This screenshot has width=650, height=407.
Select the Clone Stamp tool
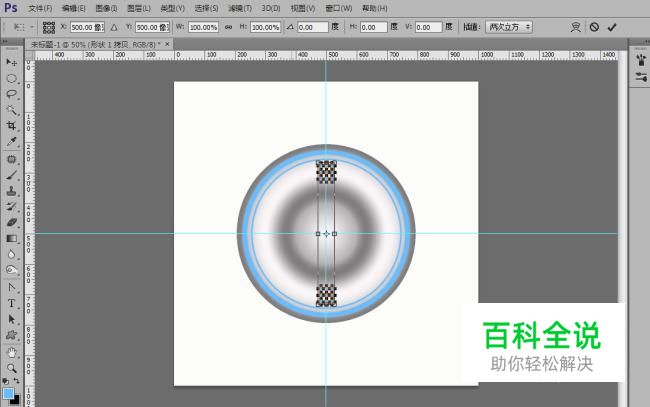coord(11,191)
